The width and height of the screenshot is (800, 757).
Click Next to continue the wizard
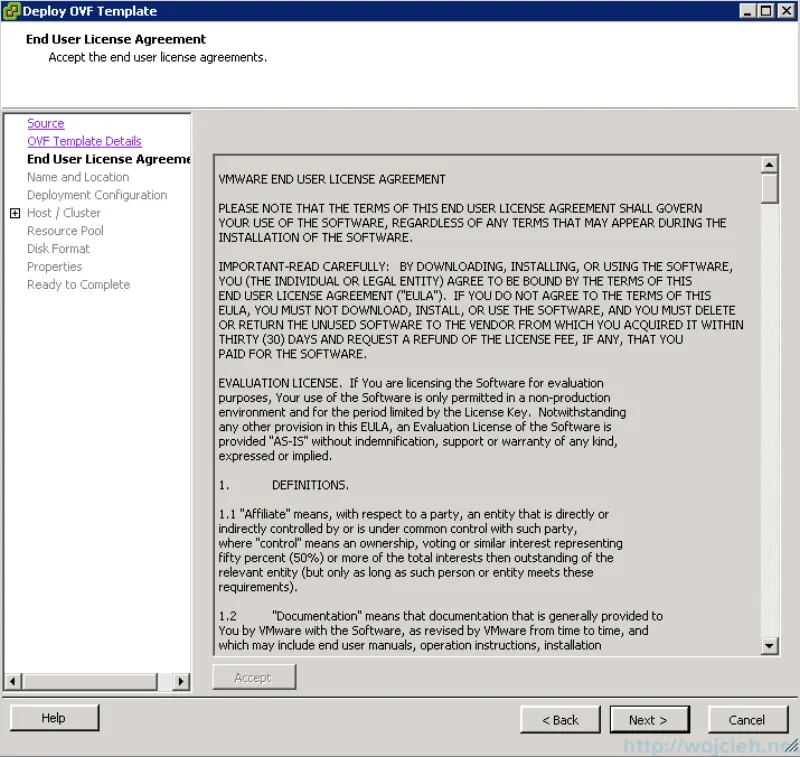click(649, 719)
